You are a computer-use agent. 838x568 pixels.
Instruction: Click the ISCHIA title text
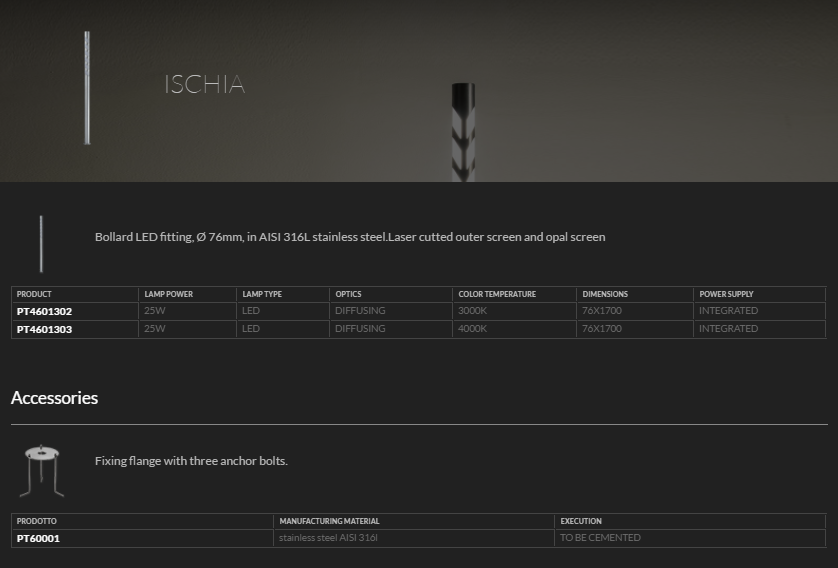pos(204,85)
